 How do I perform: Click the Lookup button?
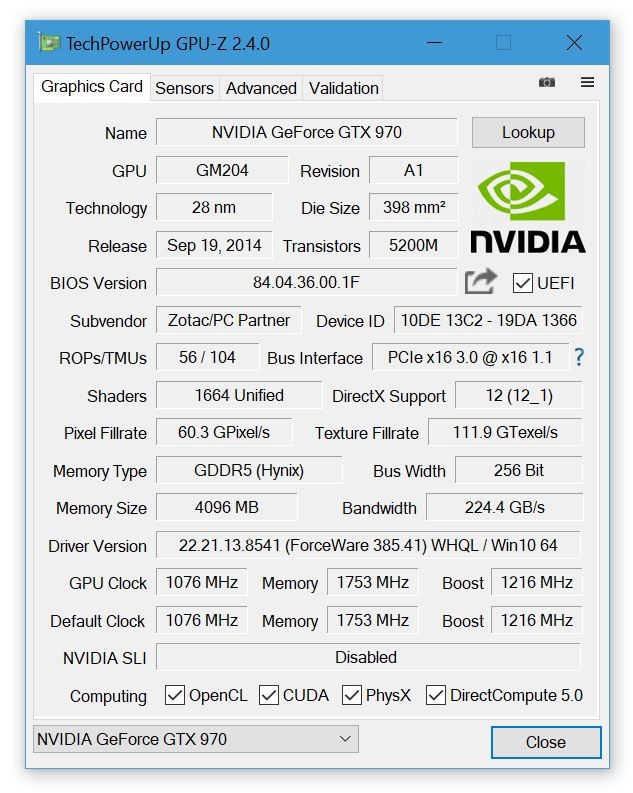coord(528,133)
